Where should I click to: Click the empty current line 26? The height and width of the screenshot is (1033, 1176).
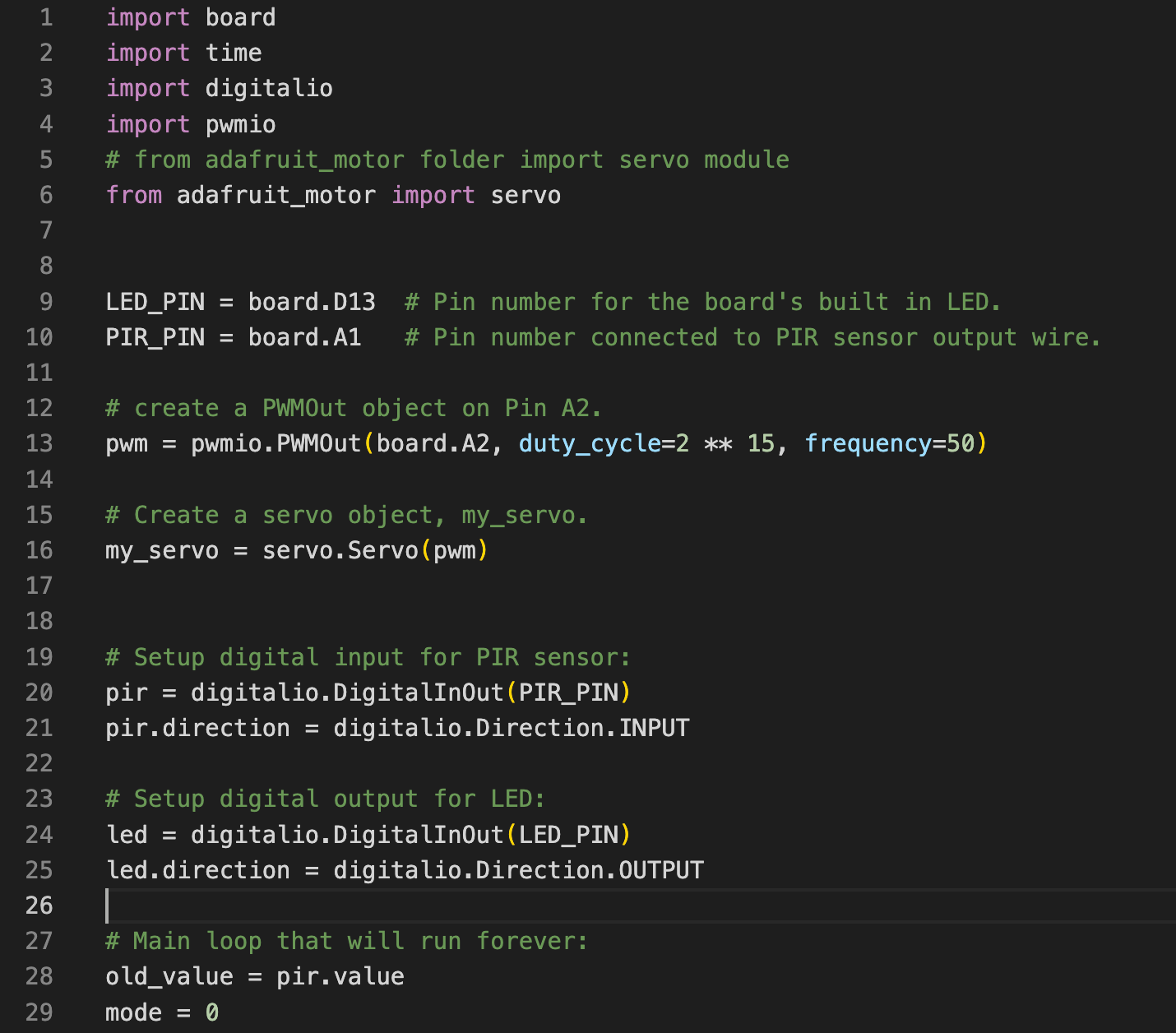coord(641,906)
